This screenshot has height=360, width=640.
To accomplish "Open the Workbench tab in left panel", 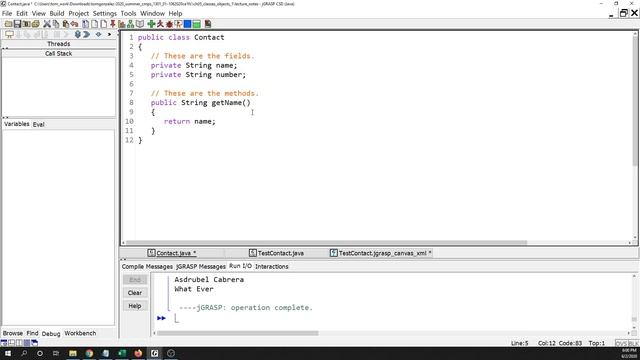I will click(80, 333).
